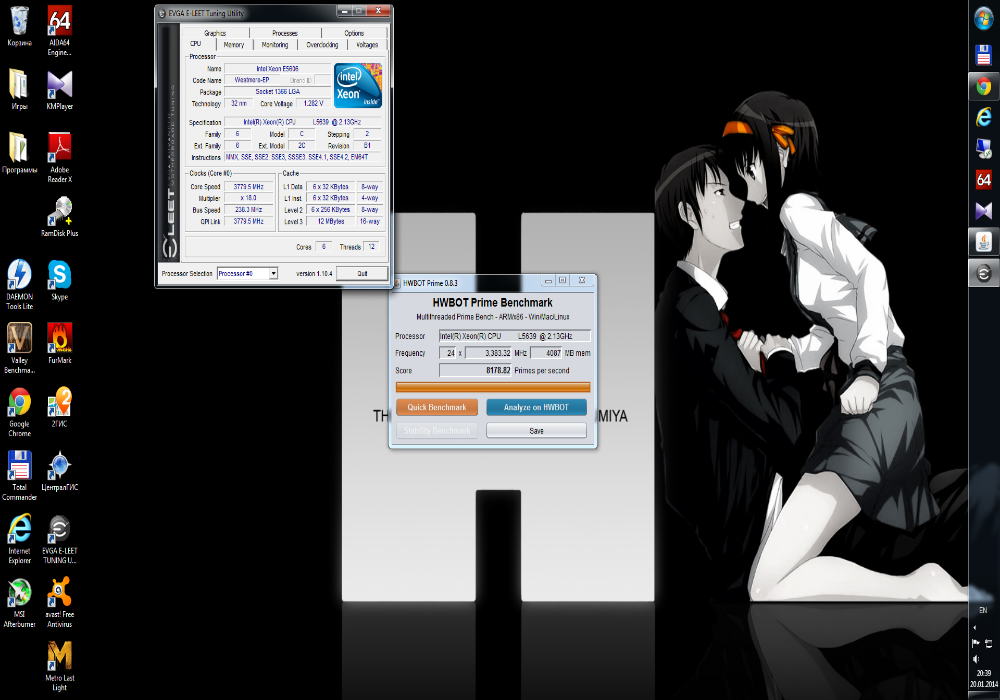Image resolution: width=1000 pixels, height=700 pixels.
Task: Launch the avast! Free Antivirus desktop shortcut
Action: 59,602
